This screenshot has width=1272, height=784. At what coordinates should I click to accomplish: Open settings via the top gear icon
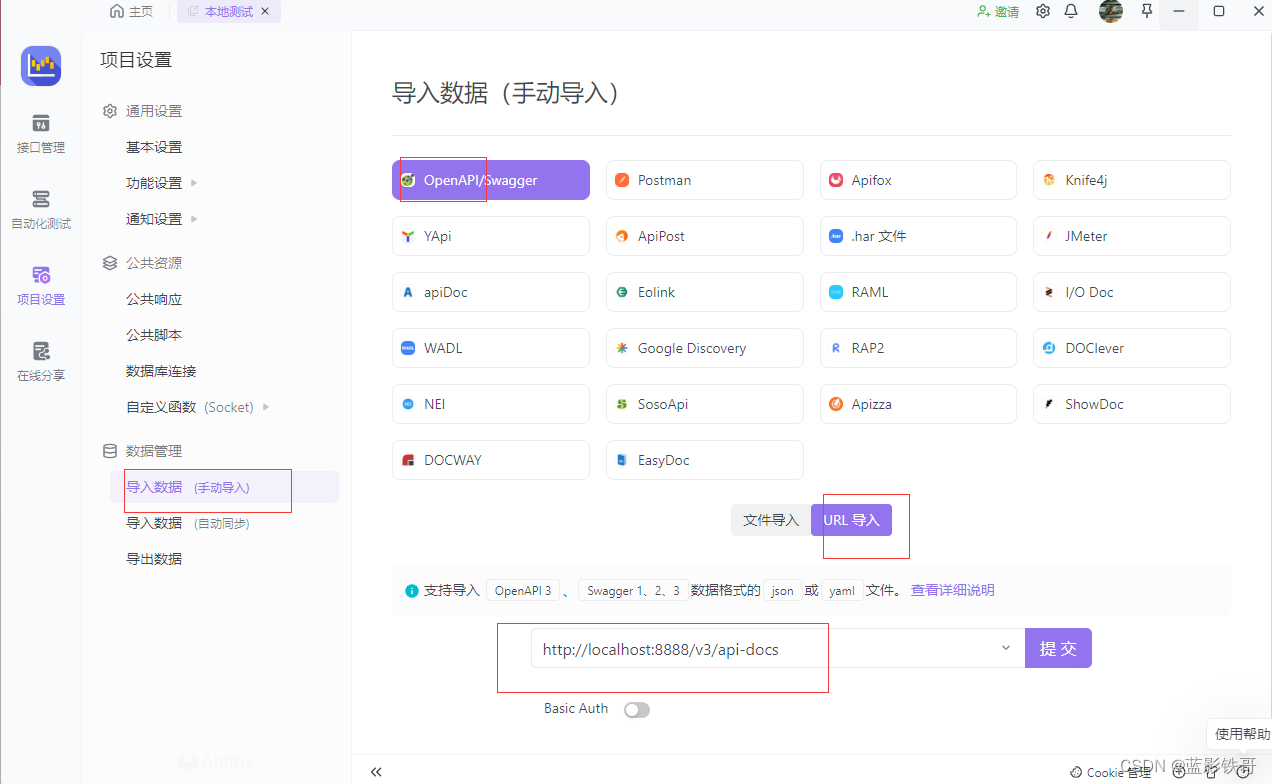pos(1043,11)
